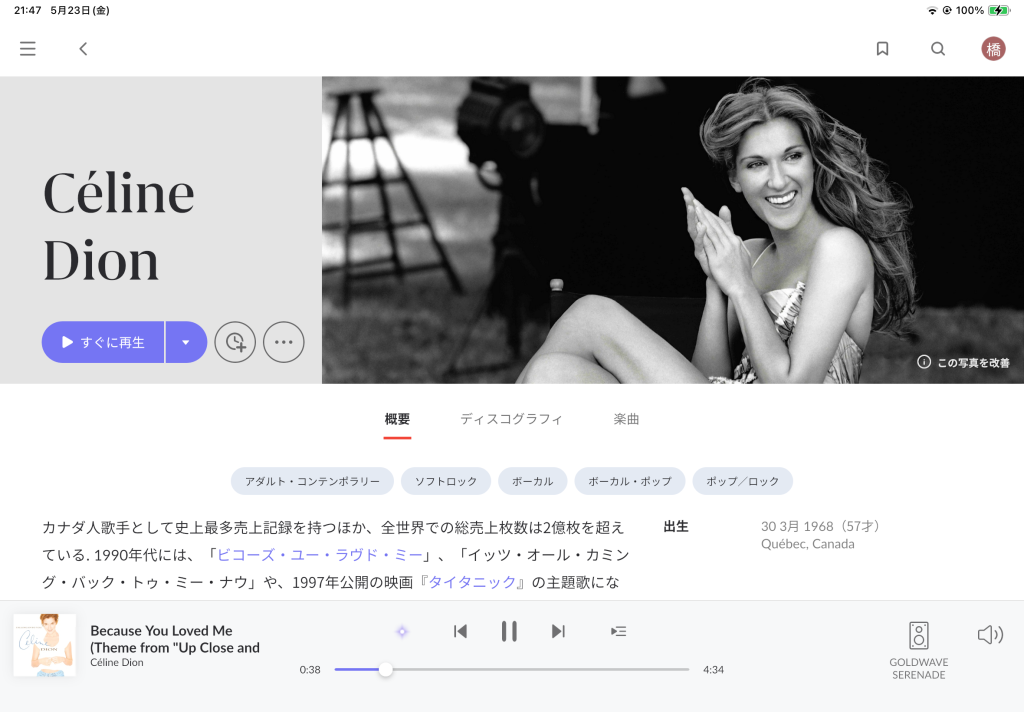
Task: Click the total duration 4:34
Action: (713, 670)
